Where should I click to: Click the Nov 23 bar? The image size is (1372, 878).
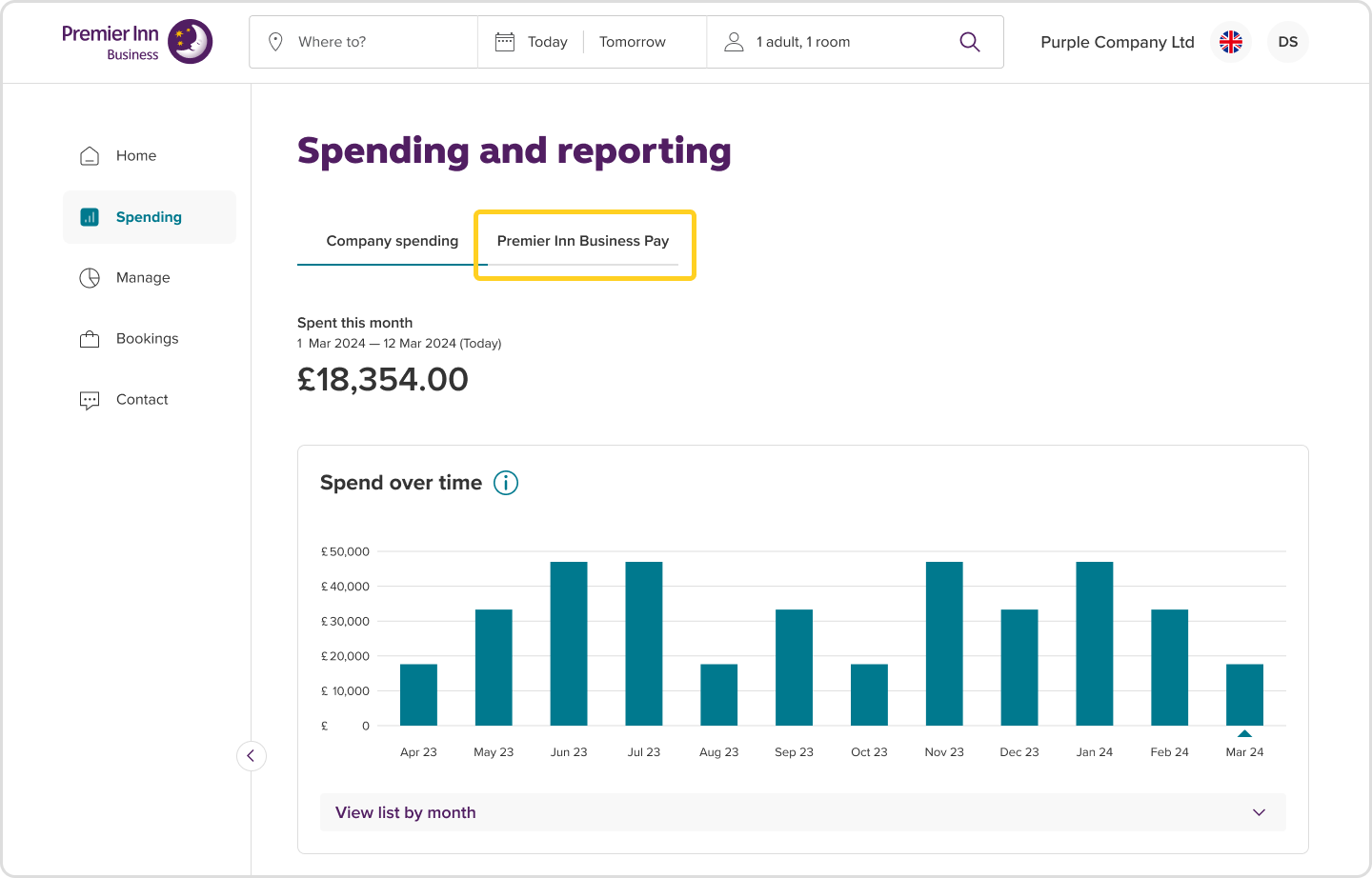[x=944, y=644]
